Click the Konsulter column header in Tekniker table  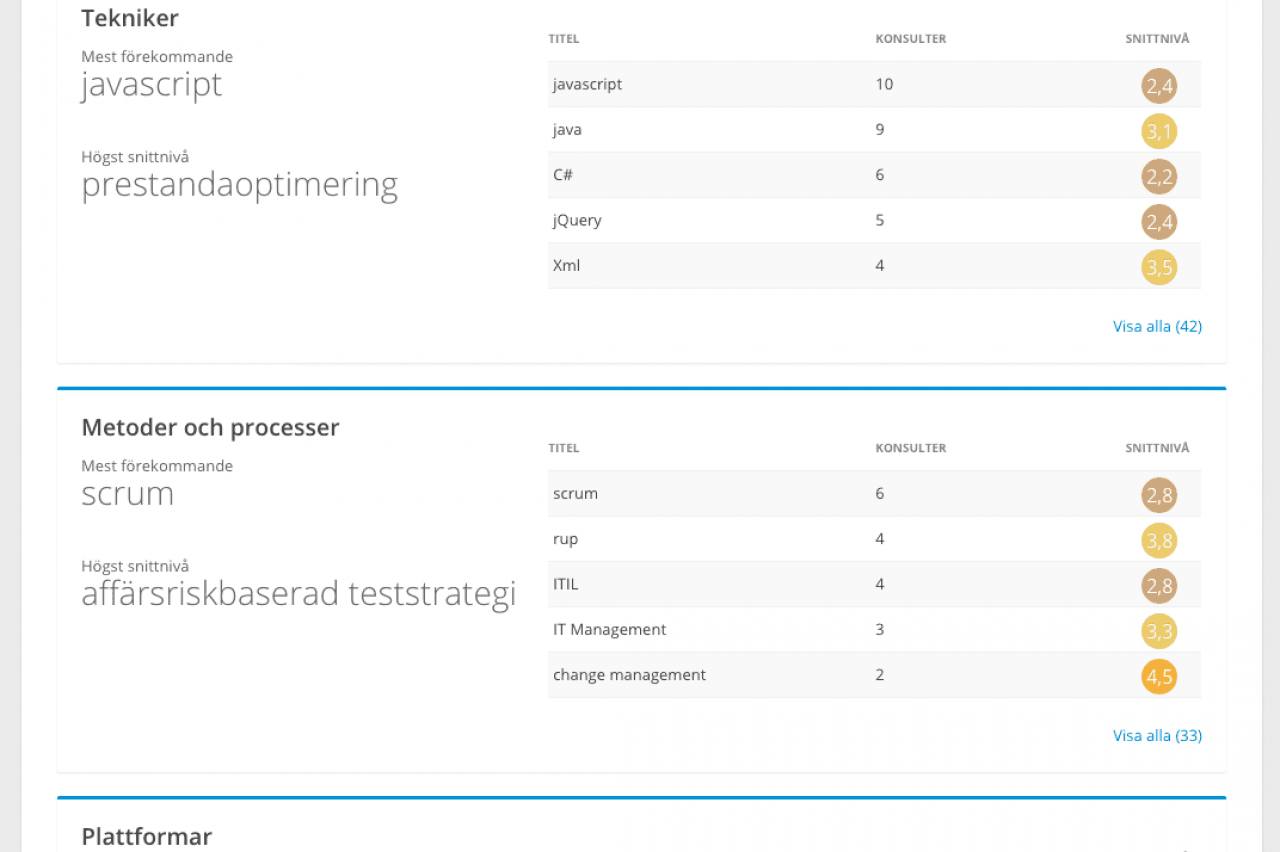point(910,39)
